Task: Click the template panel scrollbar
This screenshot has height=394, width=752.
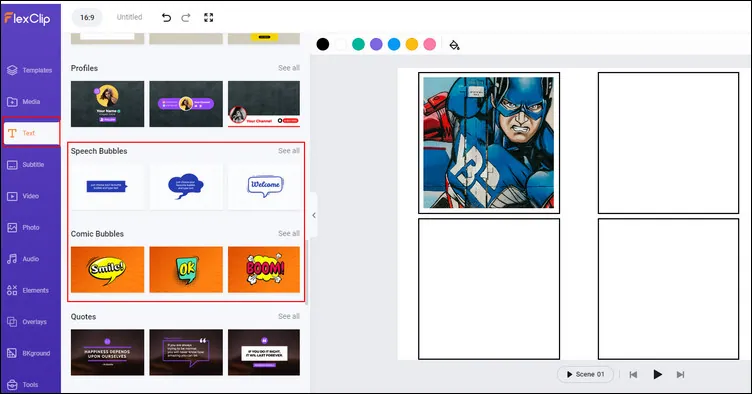Action: pos(306,271)
